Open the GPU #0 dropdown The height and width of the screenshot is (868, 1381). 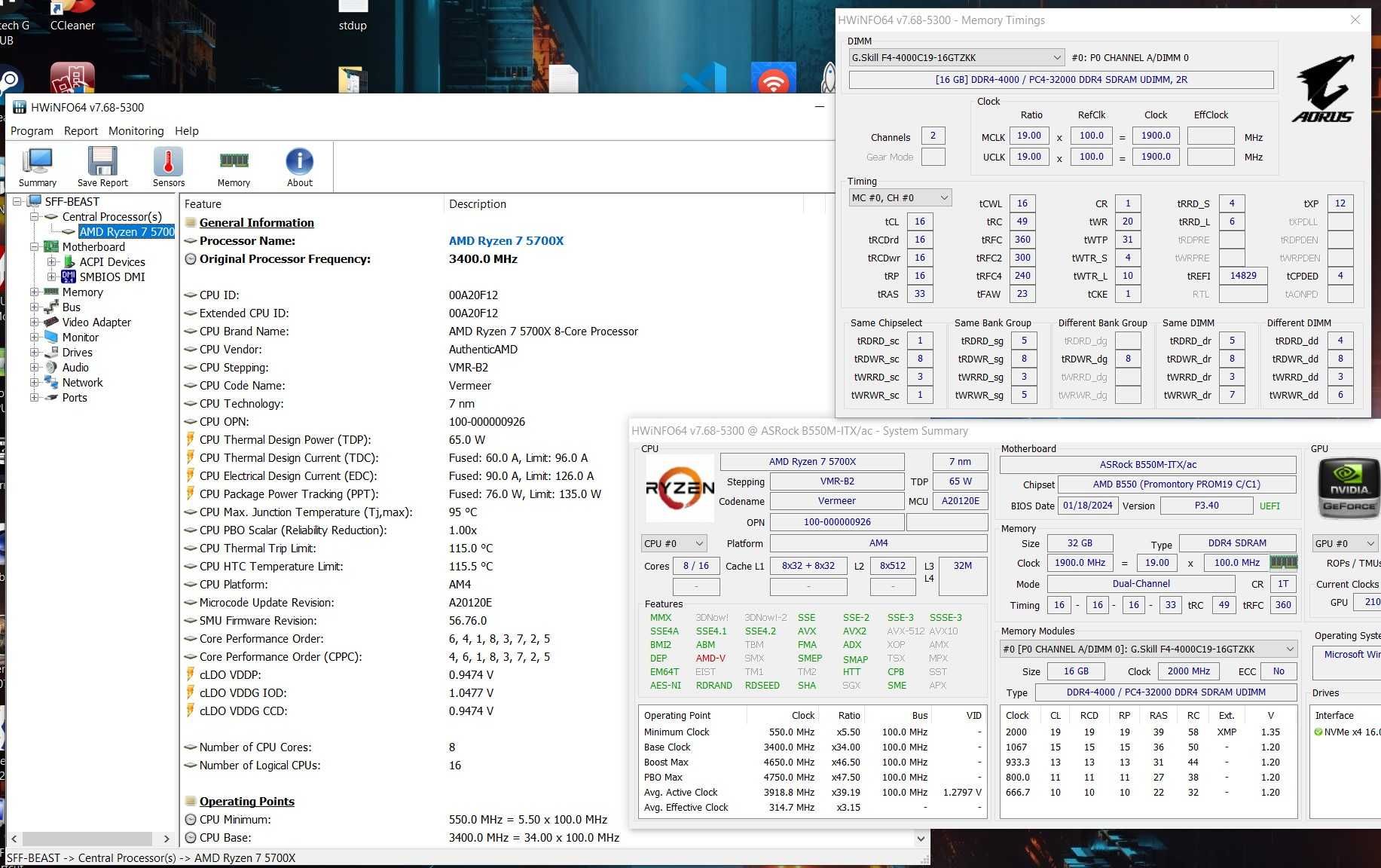pos(1346,543)
